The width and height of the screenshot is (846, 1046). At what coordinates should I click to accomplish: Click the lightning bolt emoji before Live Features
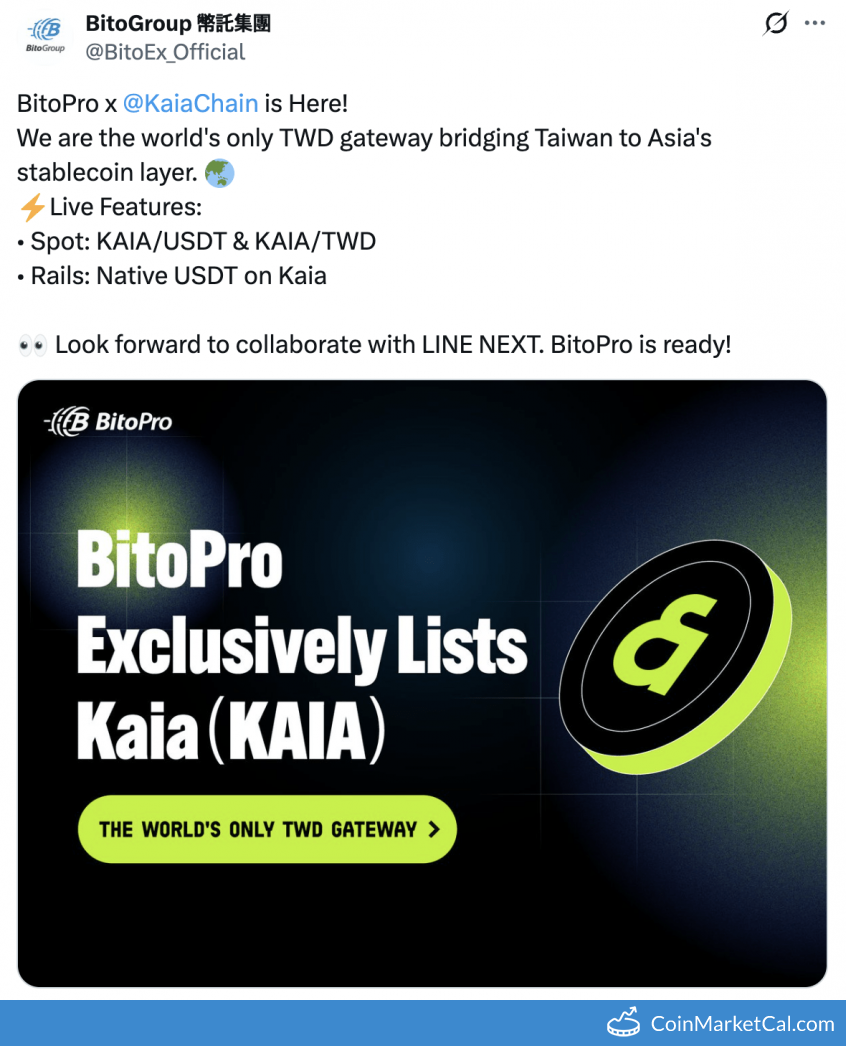[32, 208]
